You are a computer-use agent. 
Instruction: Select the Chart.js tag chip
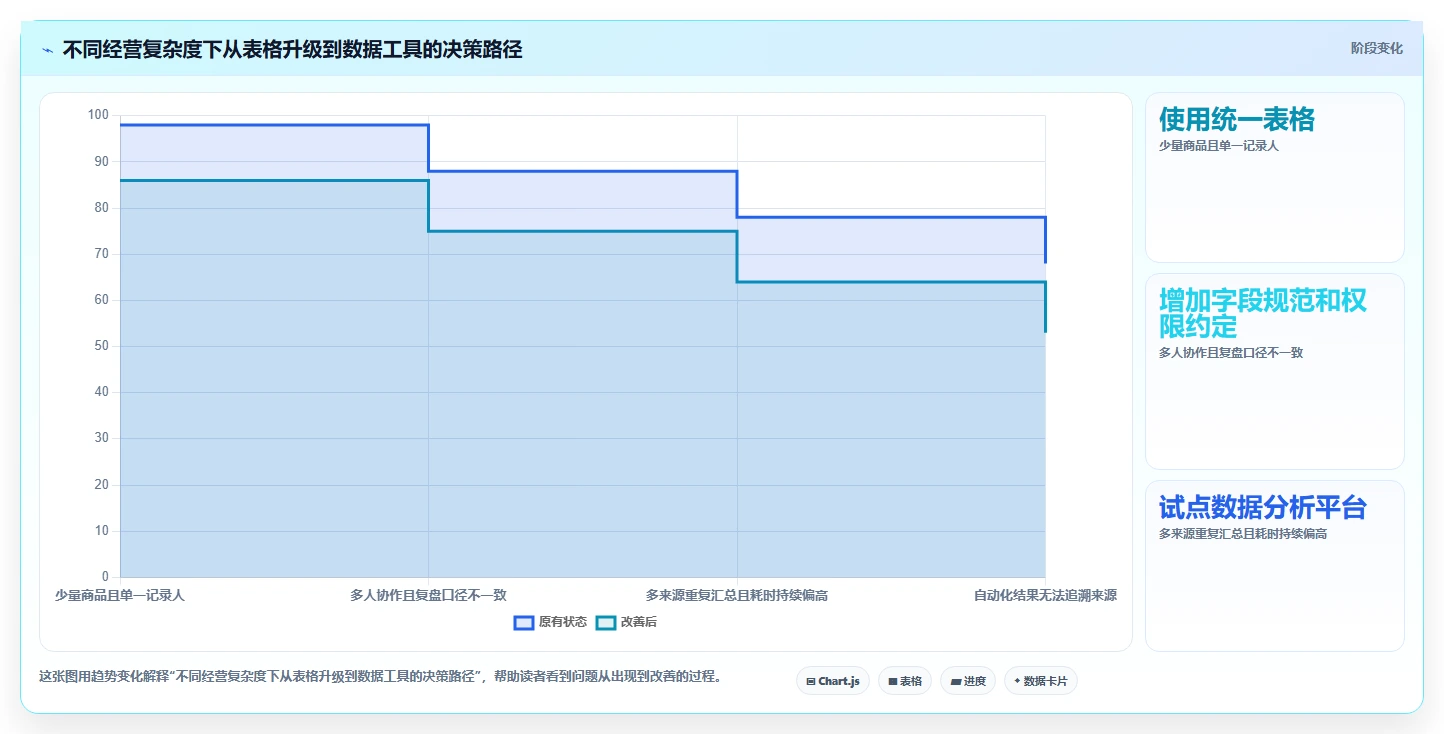[x=833, y=681]
